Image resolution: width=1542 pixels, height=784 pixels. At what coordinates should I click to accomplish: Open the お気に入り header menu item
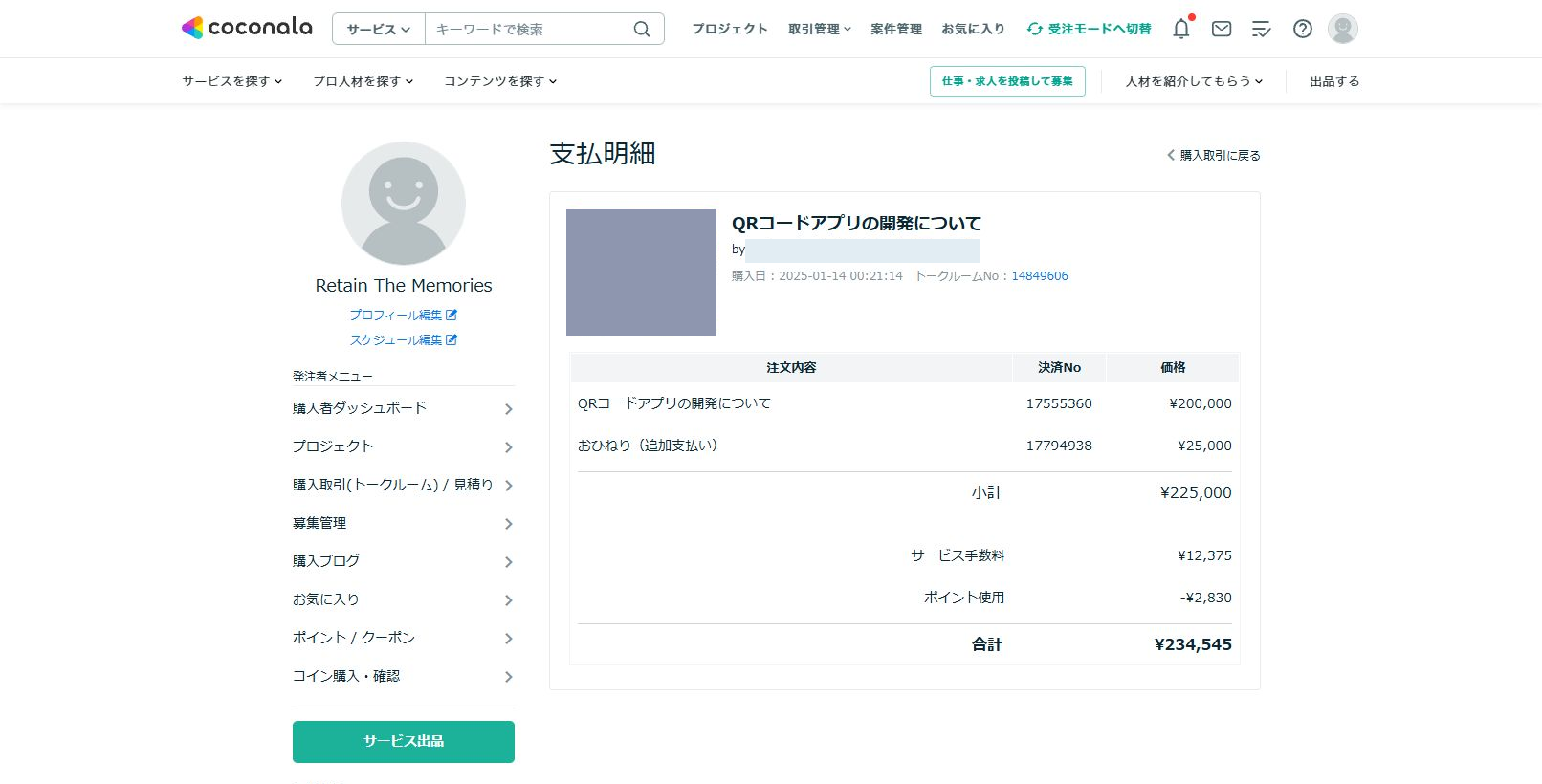tap(973, 29)
